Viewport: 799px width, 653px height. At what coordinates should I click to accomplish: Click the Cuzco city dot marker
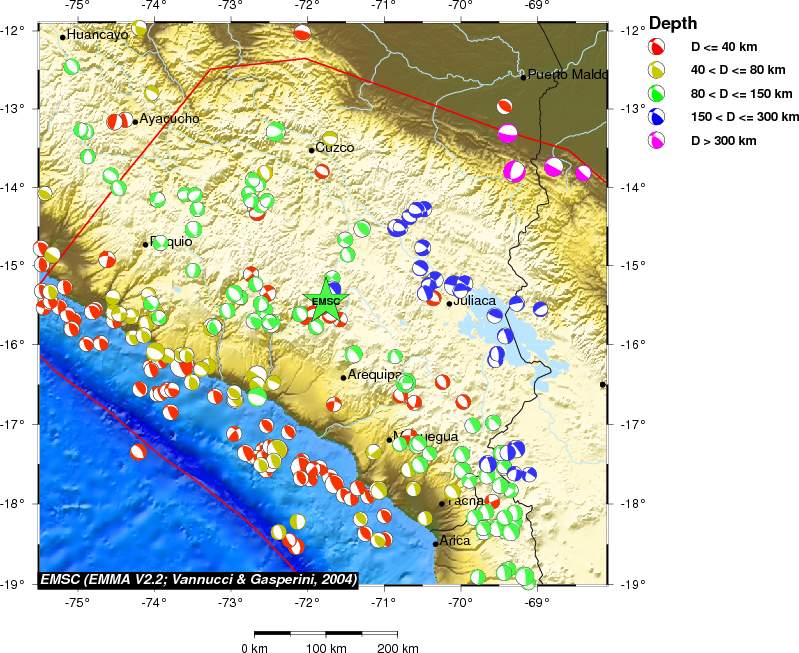(312, 150)
